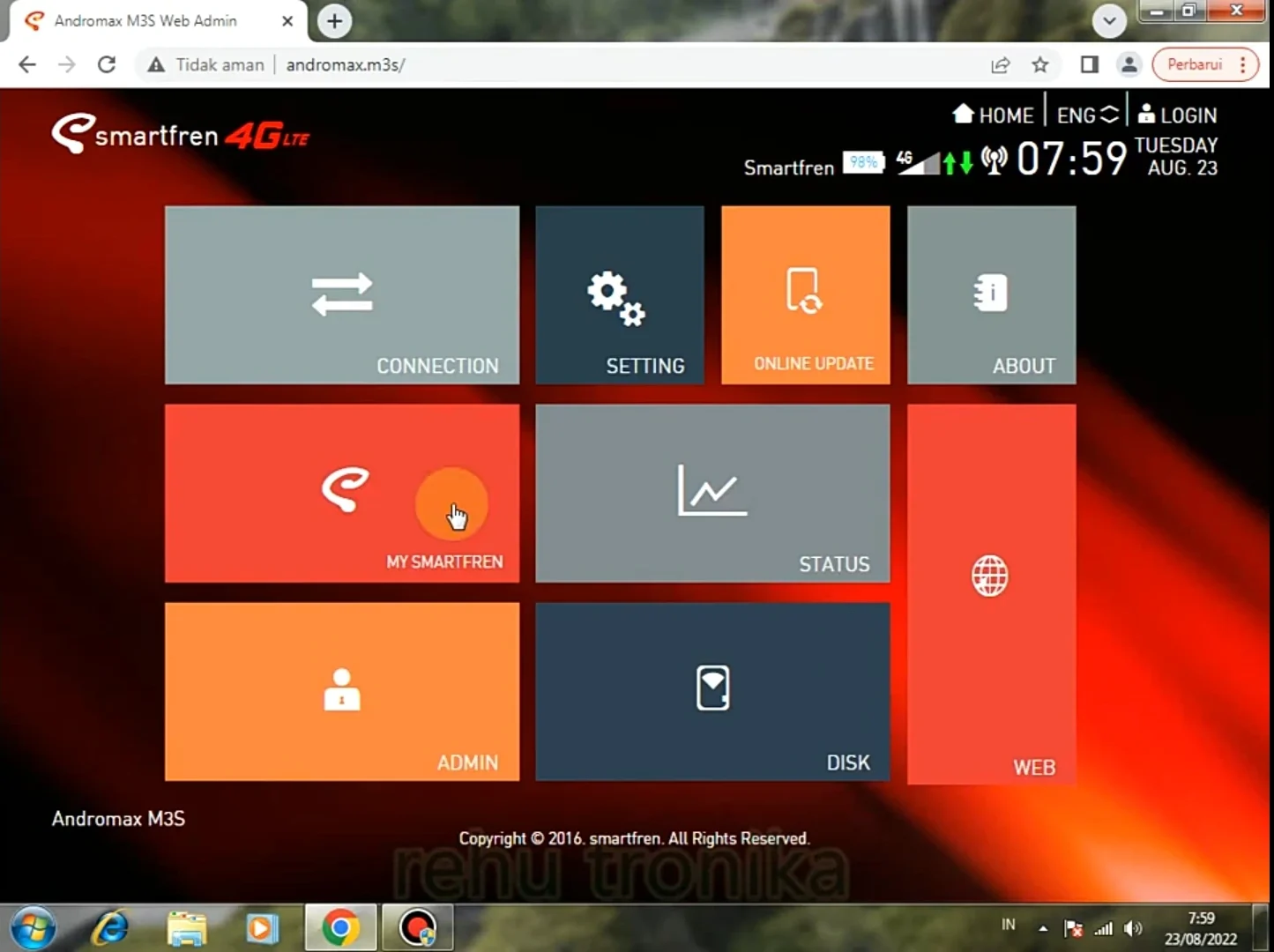Click the share page icon

[1001, 64]
